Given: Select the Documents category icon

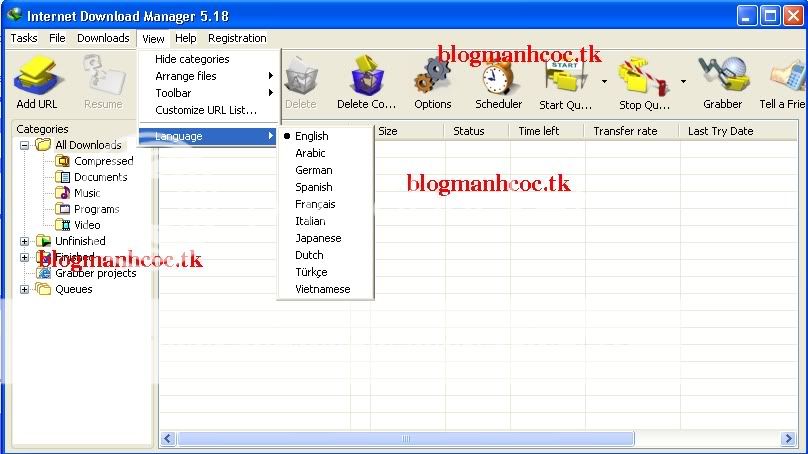Looking at the screenshot, I should (62, 177).
